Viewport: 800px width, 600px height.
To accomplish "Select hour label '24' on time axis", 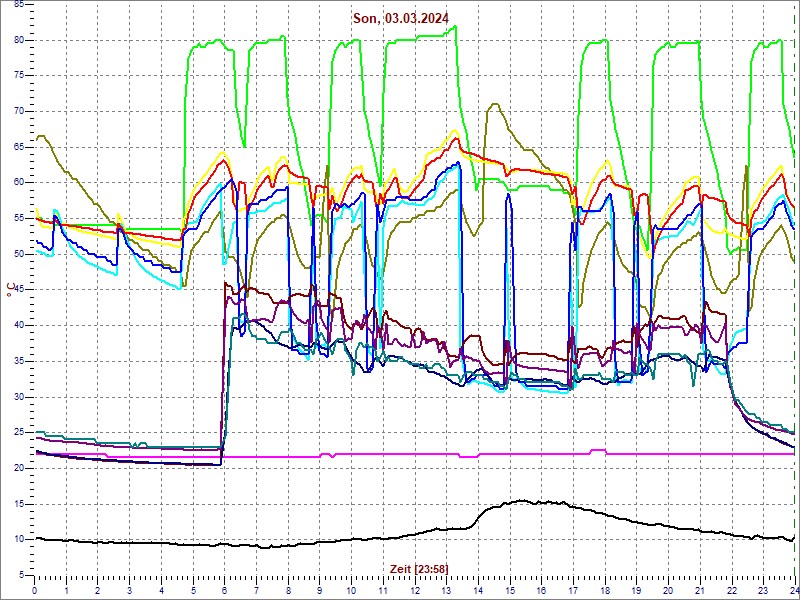I will click(x=793, y=590).
